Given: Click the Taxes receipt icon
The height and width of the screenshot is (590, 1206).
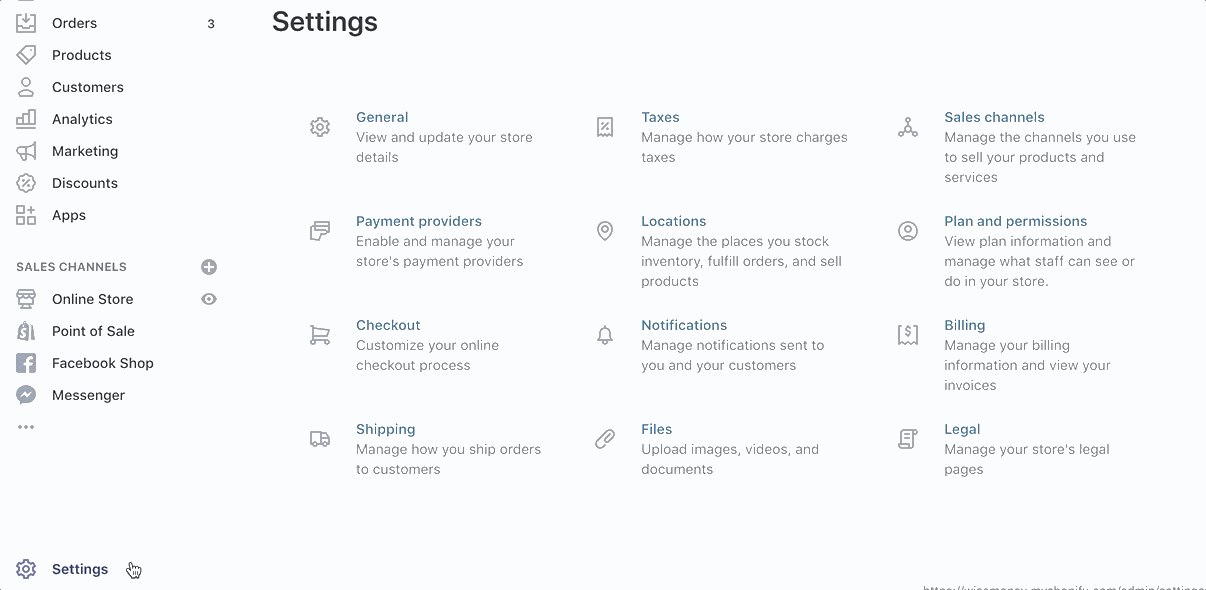Looking at the screenshot, I should click(605, 127).
